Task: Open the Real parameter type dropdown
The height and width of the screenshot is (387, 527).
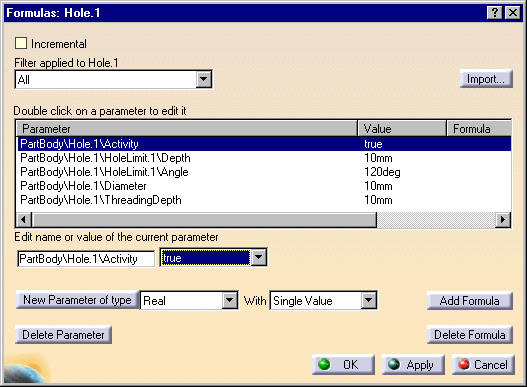Action: 230,301
